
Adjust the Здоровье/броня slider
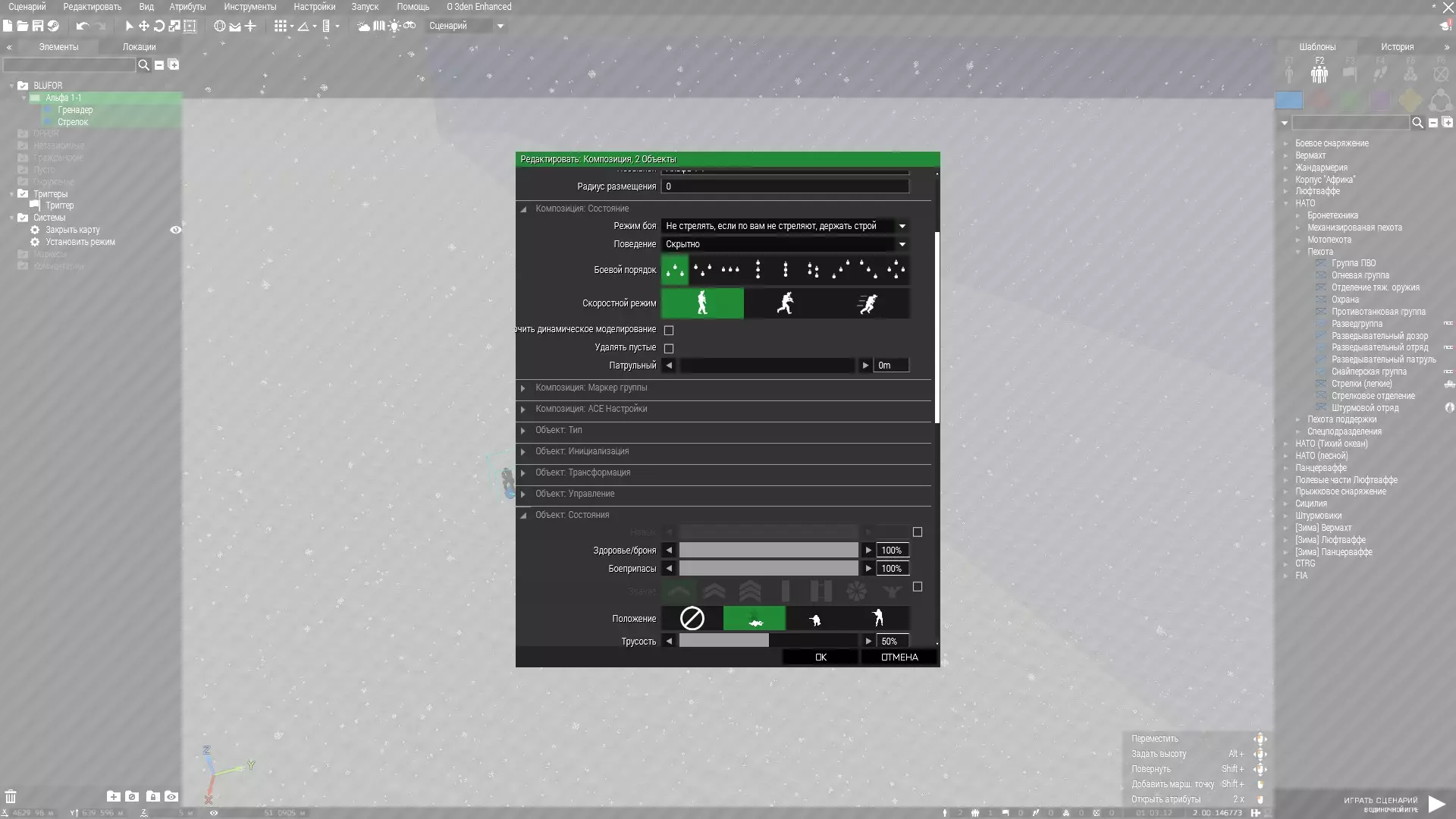(768, 551)
